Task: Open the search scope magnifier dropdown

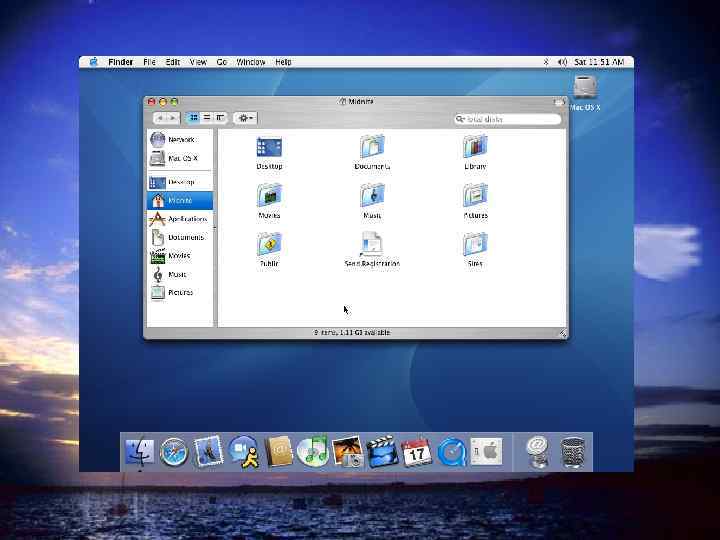Action: [460, 119]
